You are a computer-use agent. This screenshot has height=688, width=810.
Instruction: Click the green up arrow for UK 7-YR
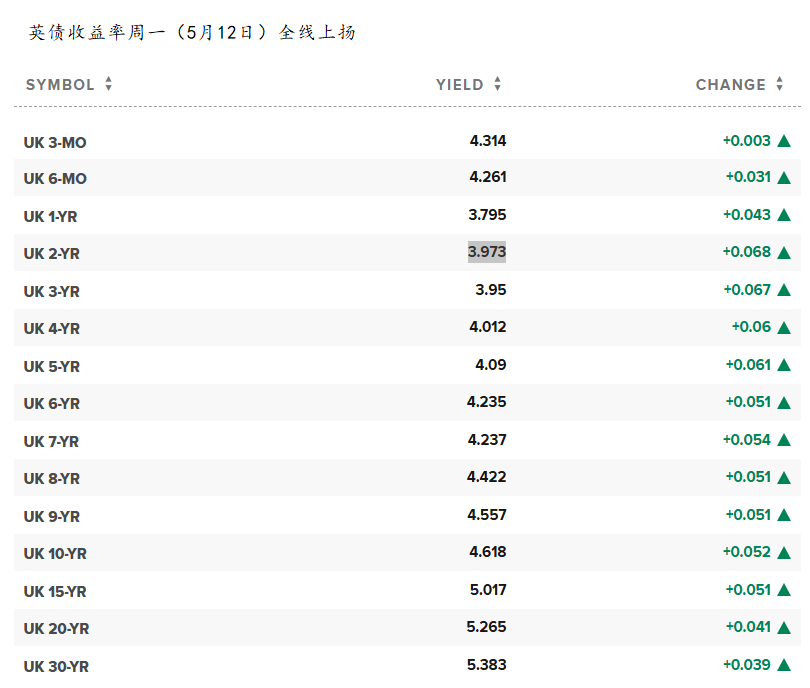784,441
